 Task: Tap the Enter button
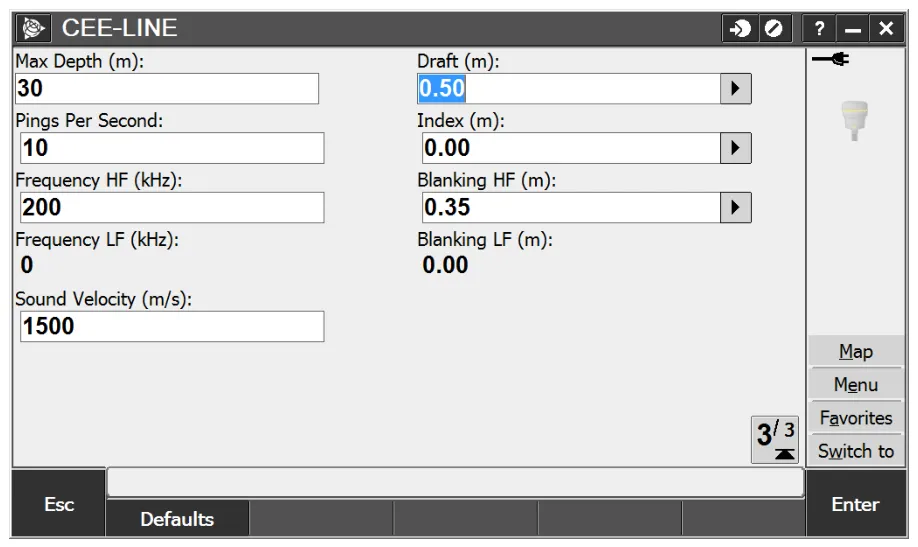click(x=855, y=504)
